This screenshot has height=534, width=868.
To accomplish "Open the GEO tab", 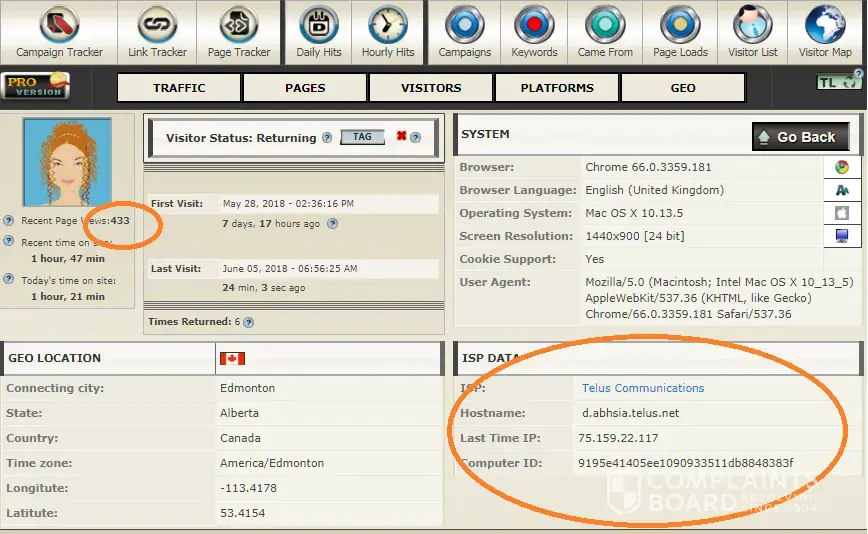I will [x=683, y=88].
